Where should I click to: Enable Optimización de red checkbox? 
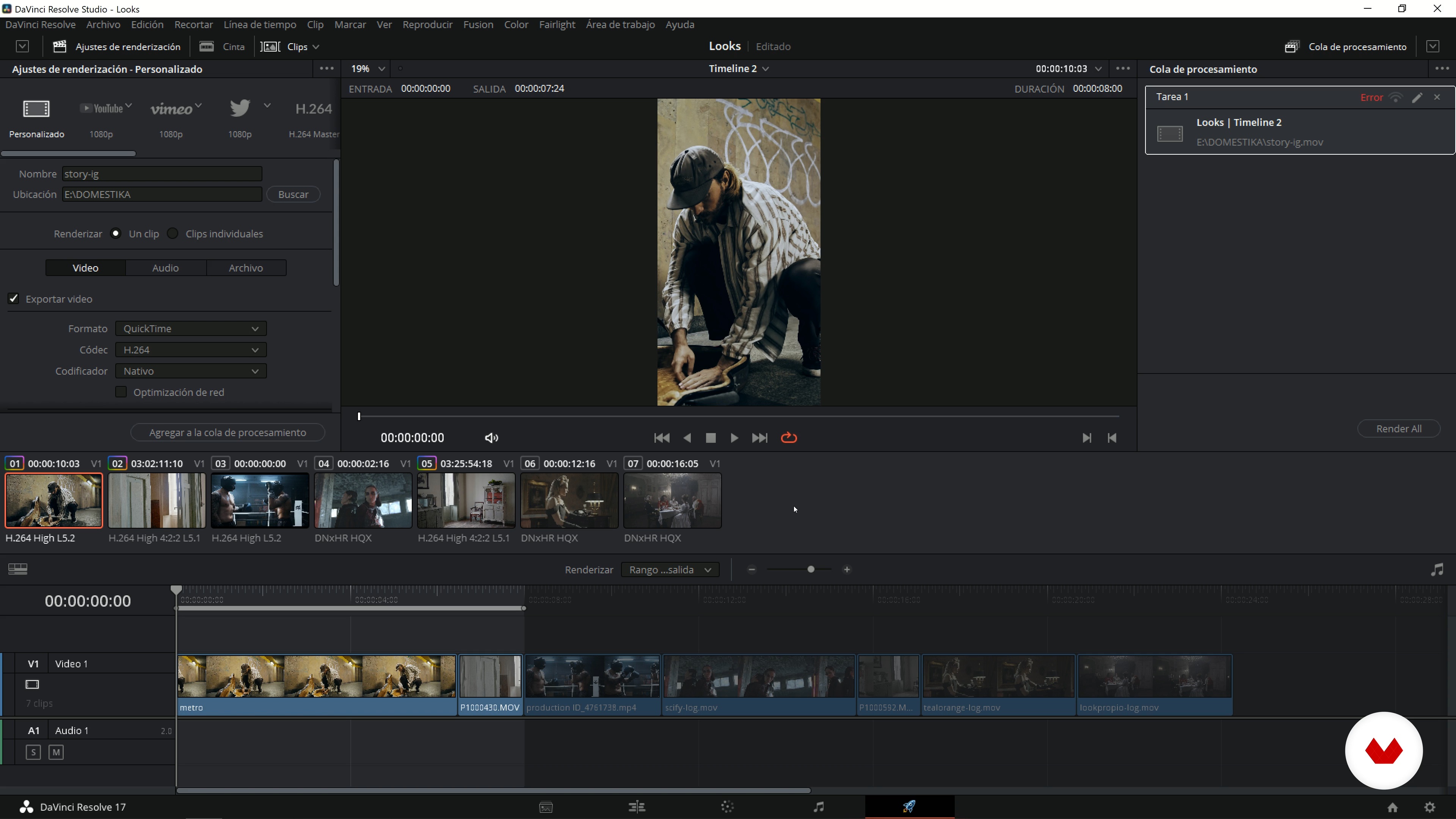[x=121, y=392]
